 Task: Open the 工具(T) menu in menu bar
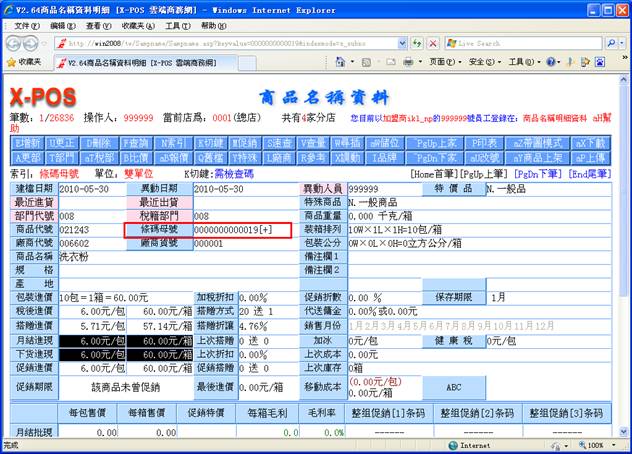click(178, 24)
